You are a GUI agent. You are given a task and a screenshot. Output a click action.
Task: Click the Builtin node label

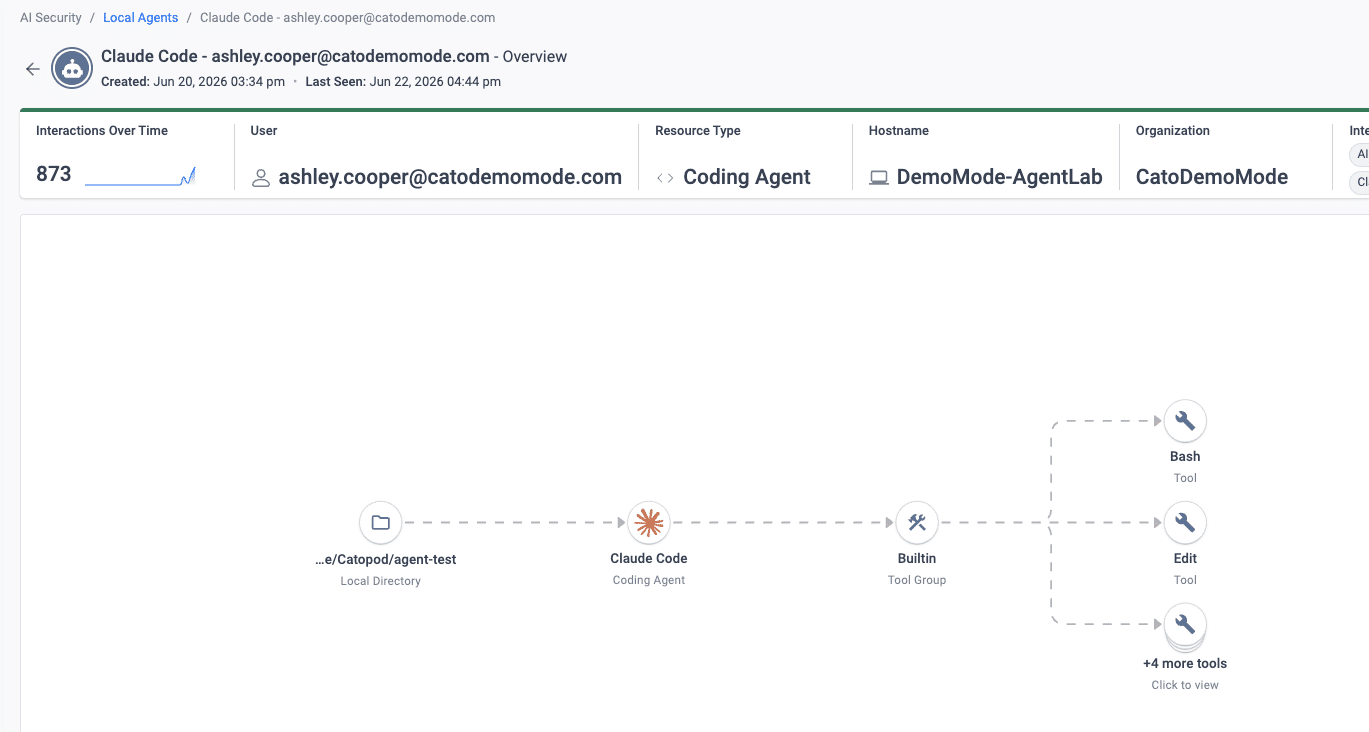pos(917,559)
